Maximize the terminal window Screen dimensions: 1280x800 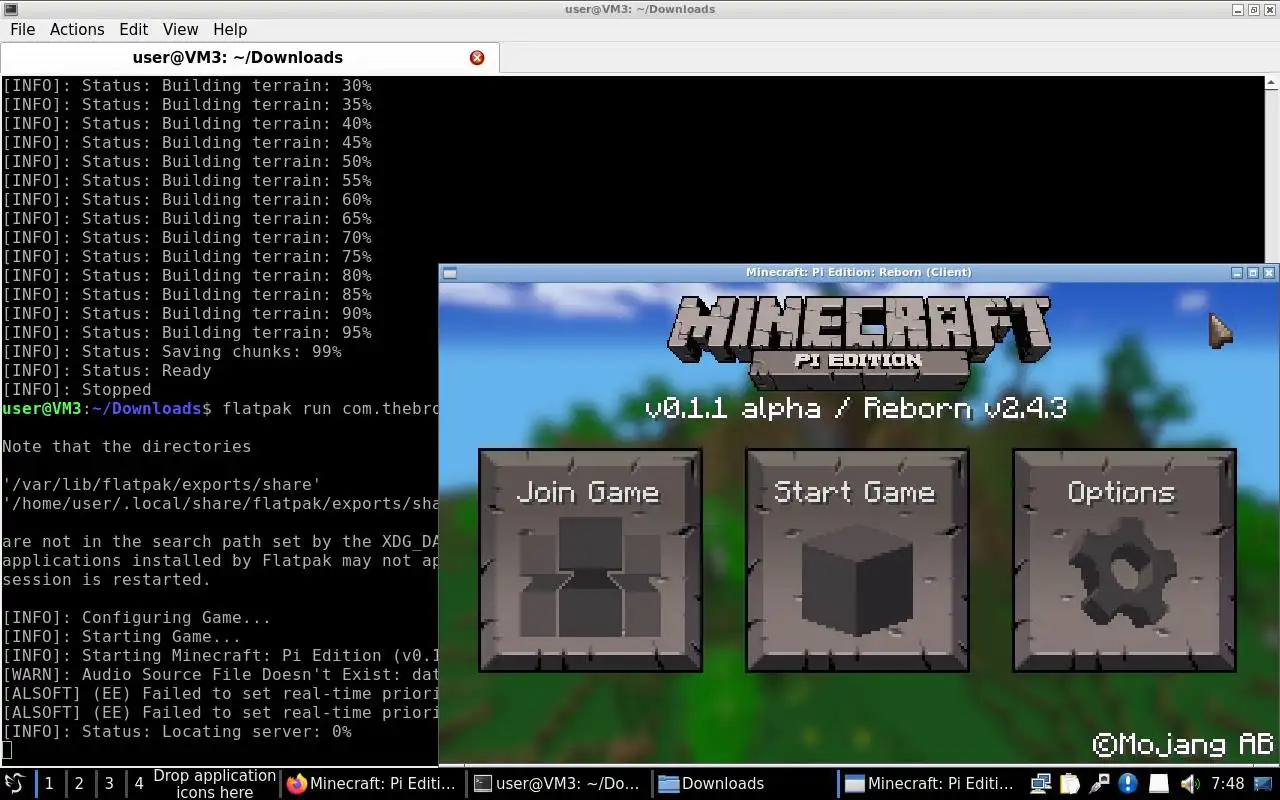point(1253,9)
